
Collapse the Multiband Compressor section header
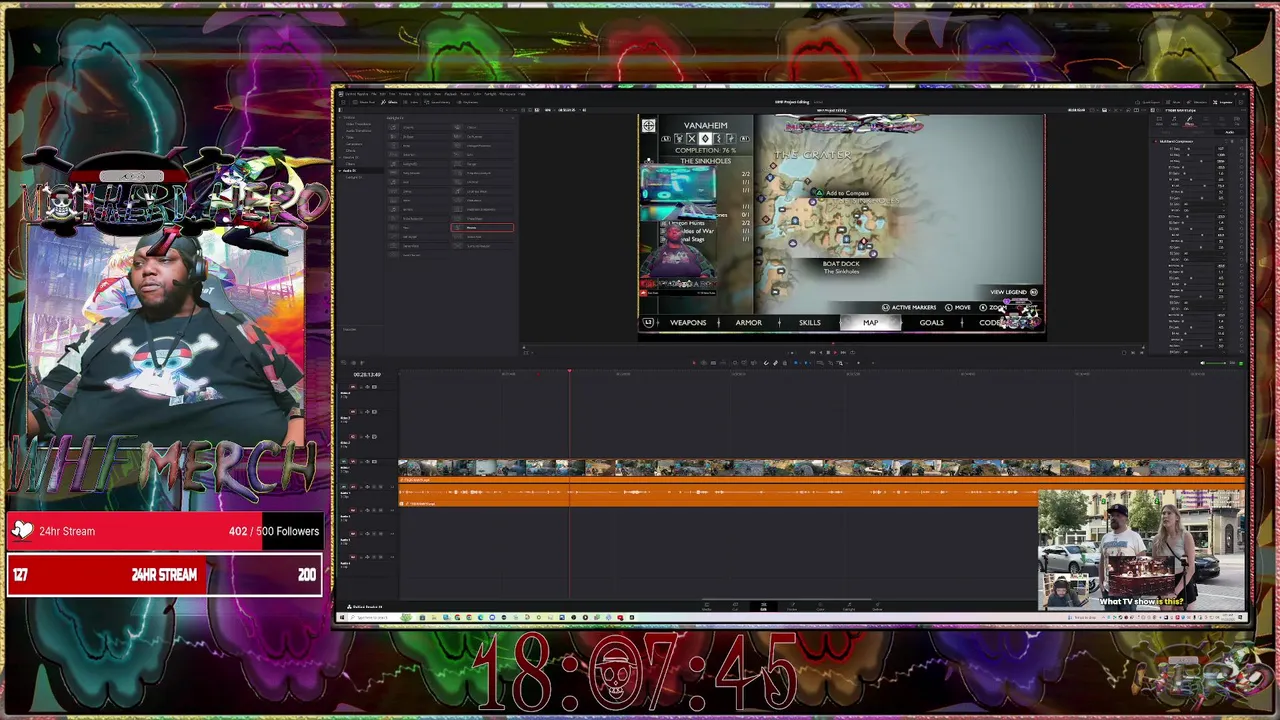point(1176,141)
